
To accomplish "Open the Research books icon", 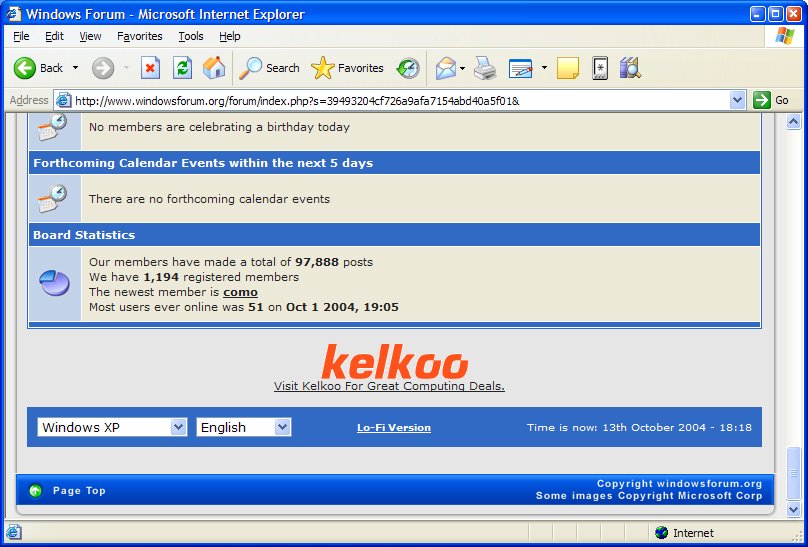I will (630, 68).
